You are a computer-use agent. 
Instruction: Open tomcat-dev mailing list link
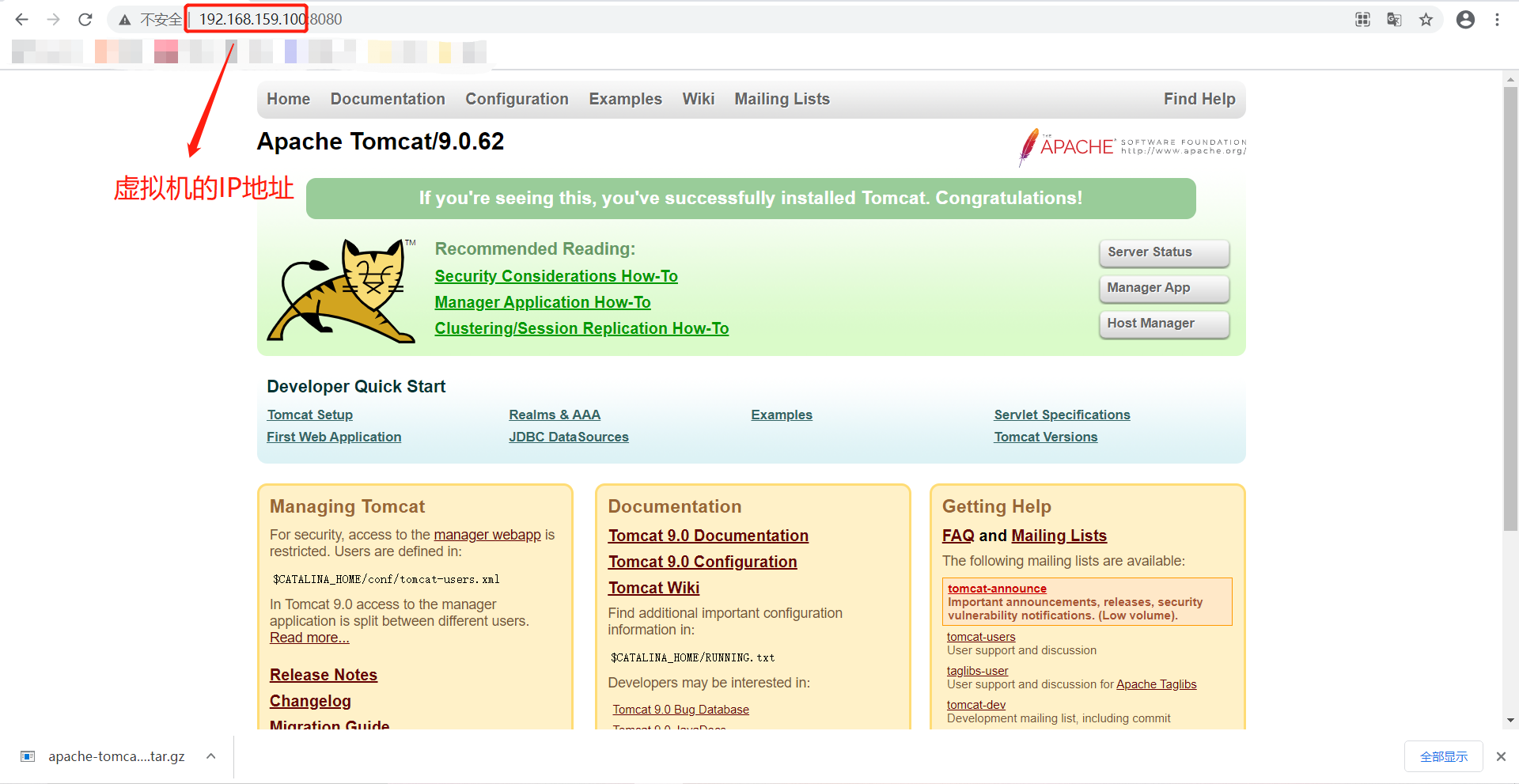tap(976, 705)
